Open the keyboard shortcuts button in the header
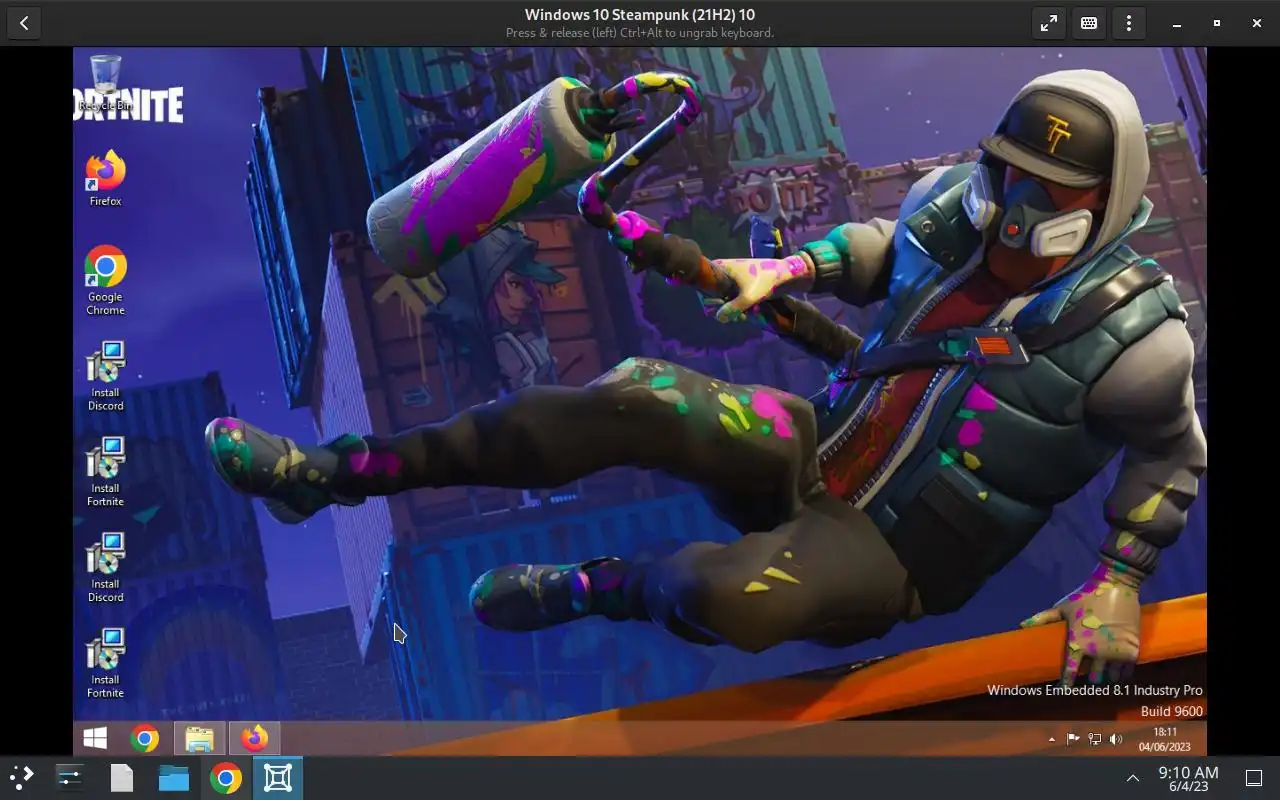 (x=1089, y=23)
